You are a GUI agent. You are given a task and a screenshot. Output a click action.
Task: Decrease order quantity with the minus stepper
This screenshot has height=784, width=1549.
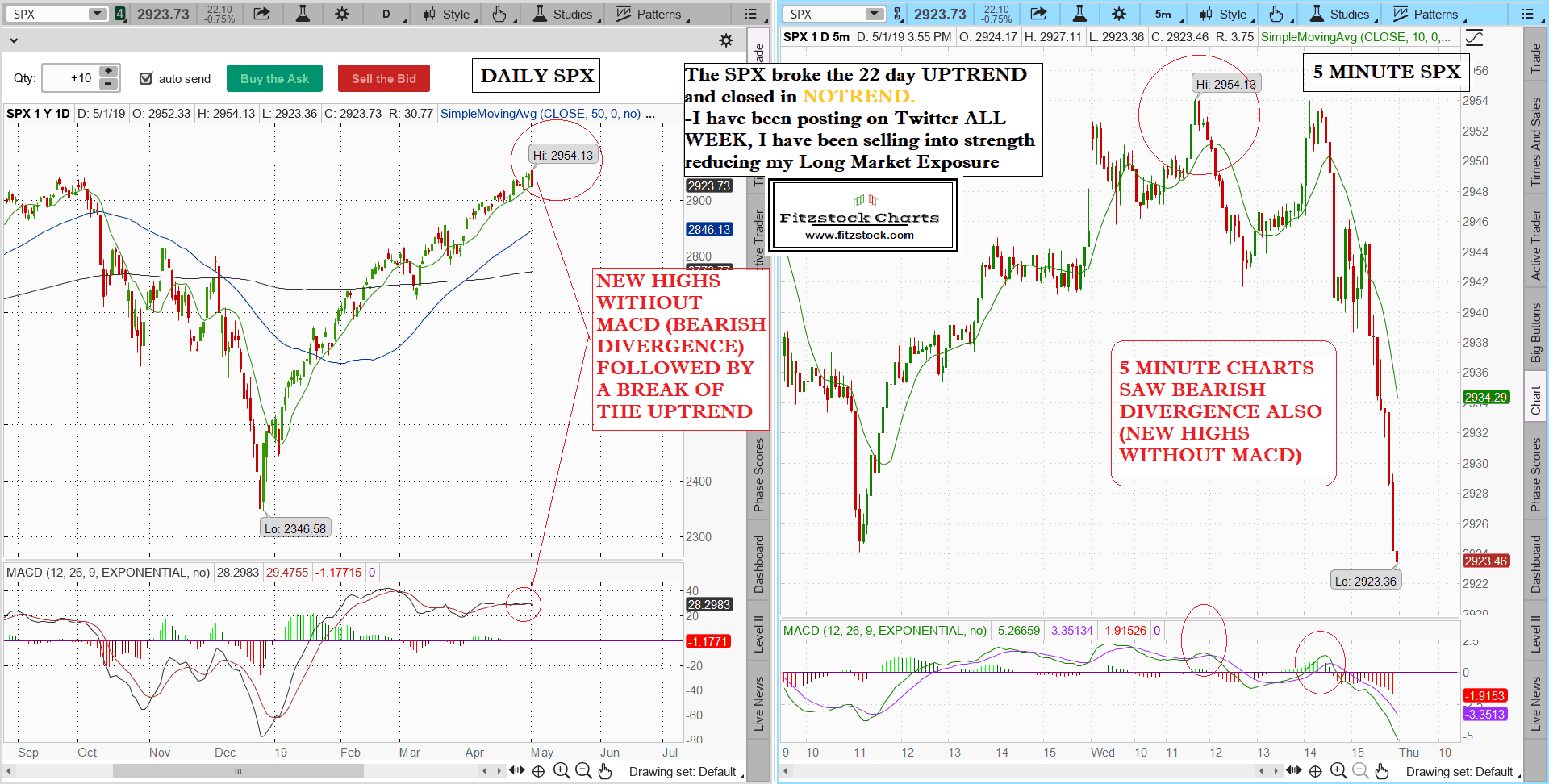[x=108, y=84]
